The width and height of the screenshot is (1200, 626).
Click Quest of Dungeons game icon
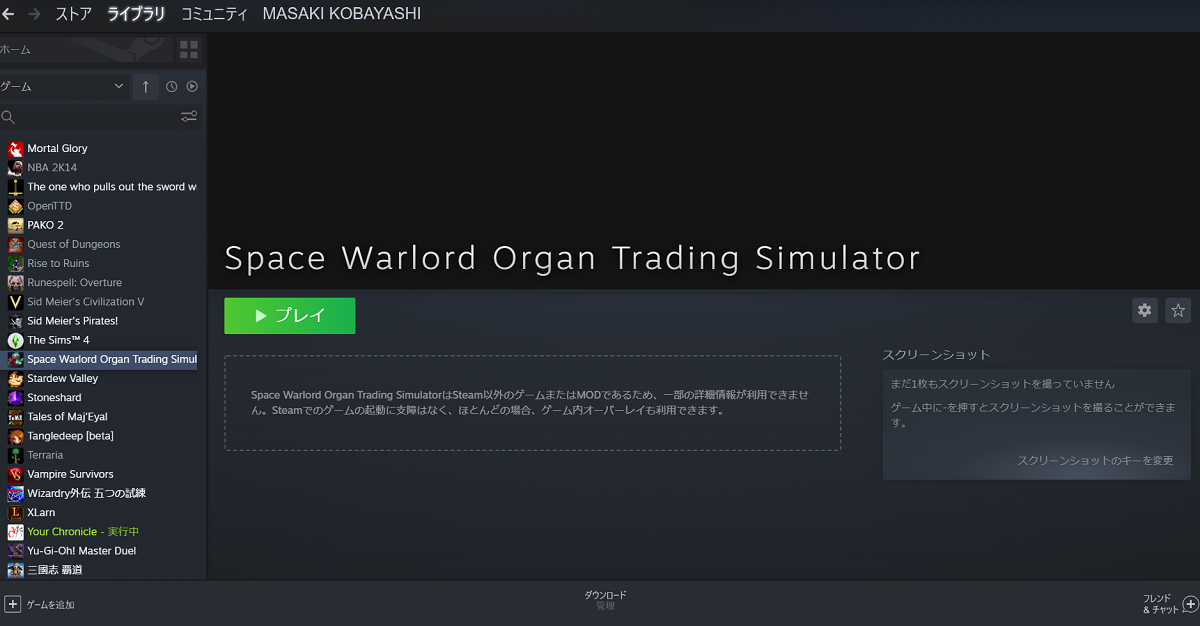[x=16, y=244]
